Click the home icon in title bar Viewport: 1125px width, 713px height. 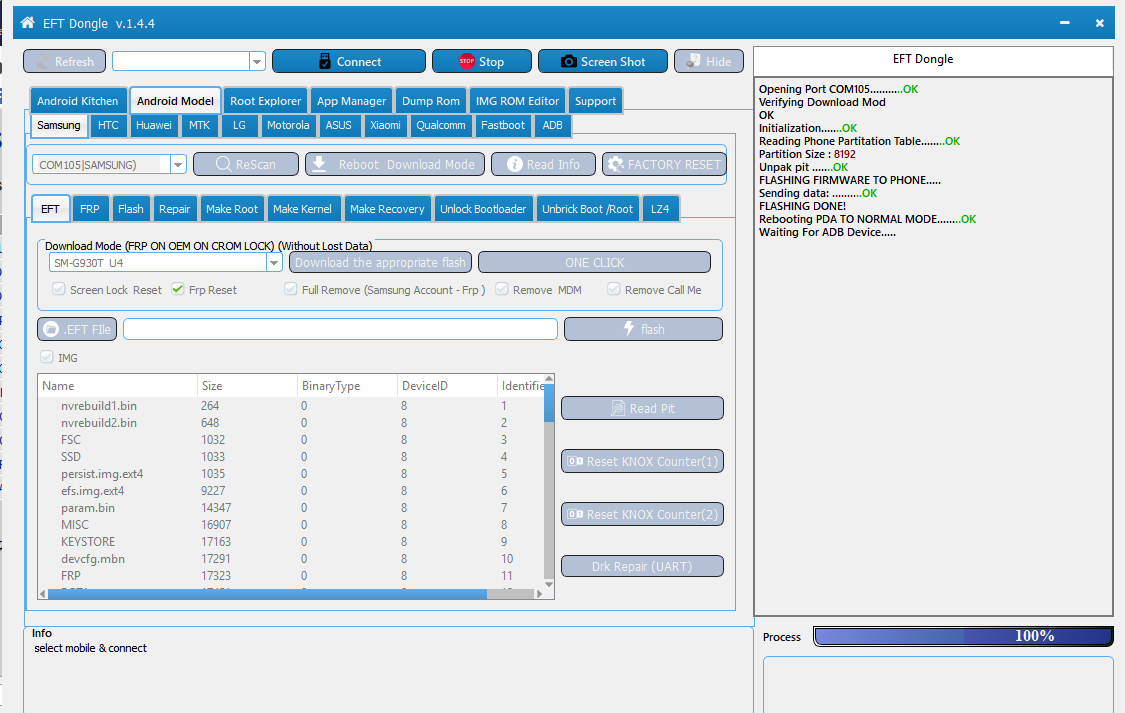[27, 23]
